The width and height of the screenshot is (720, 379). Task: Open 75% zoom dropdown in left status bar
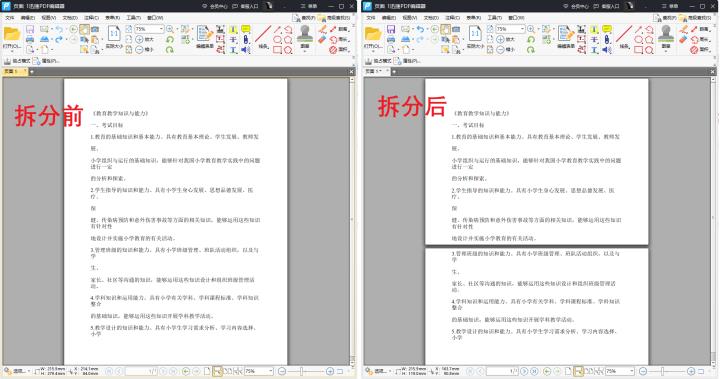click(x=270, y=371)
